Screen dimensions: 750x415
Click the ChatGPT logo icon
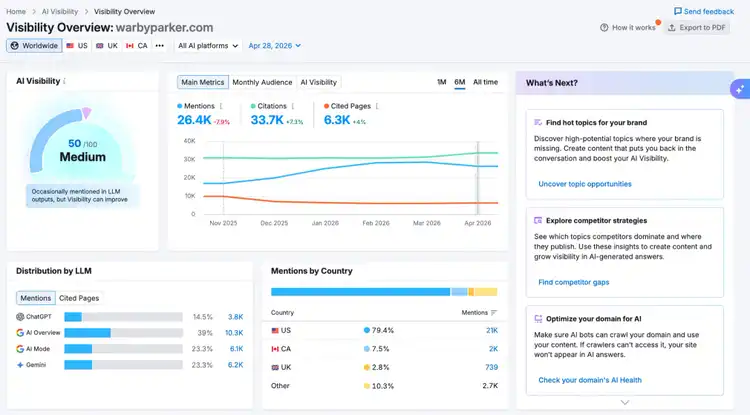(x=20, y=317)
